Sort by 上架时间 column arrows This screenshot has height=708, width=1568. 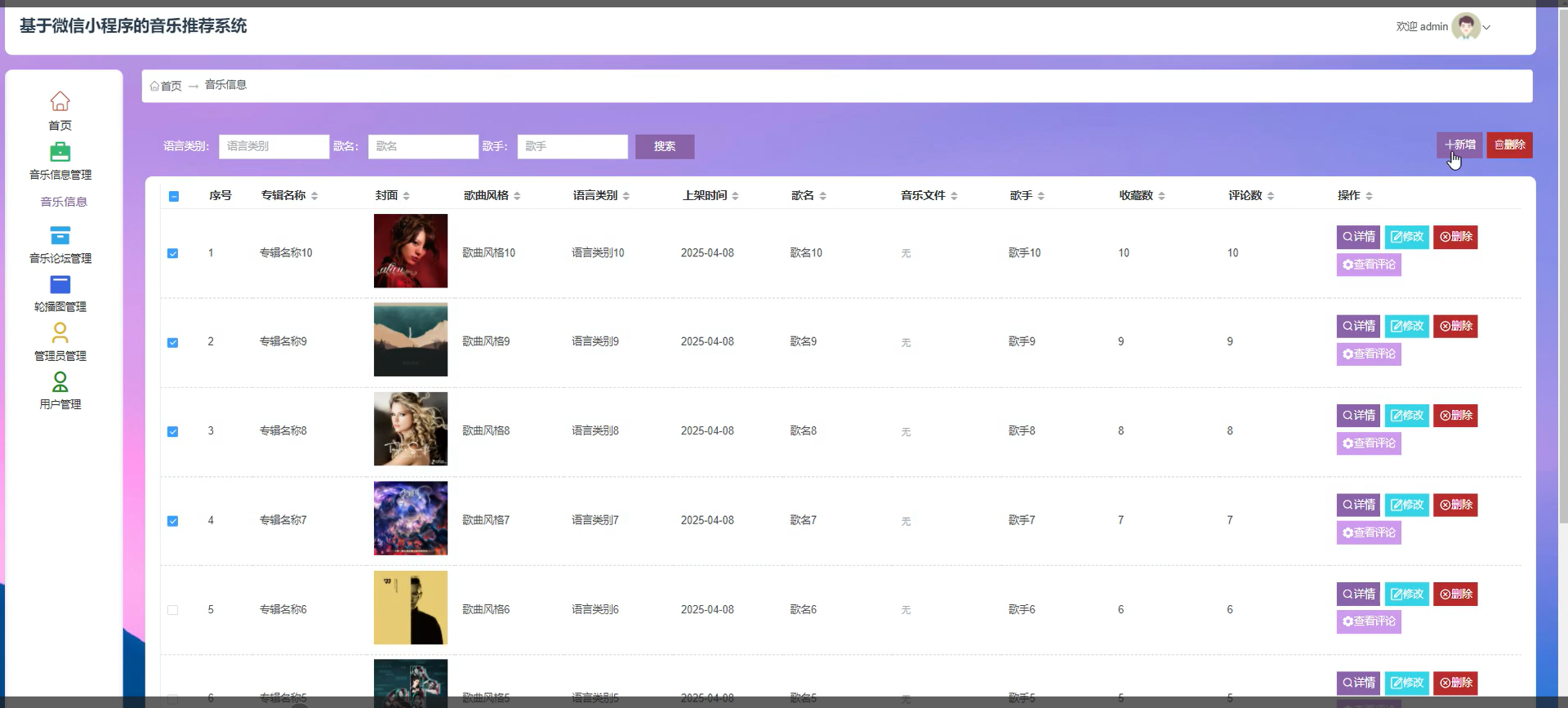click(x=735, y=196)
